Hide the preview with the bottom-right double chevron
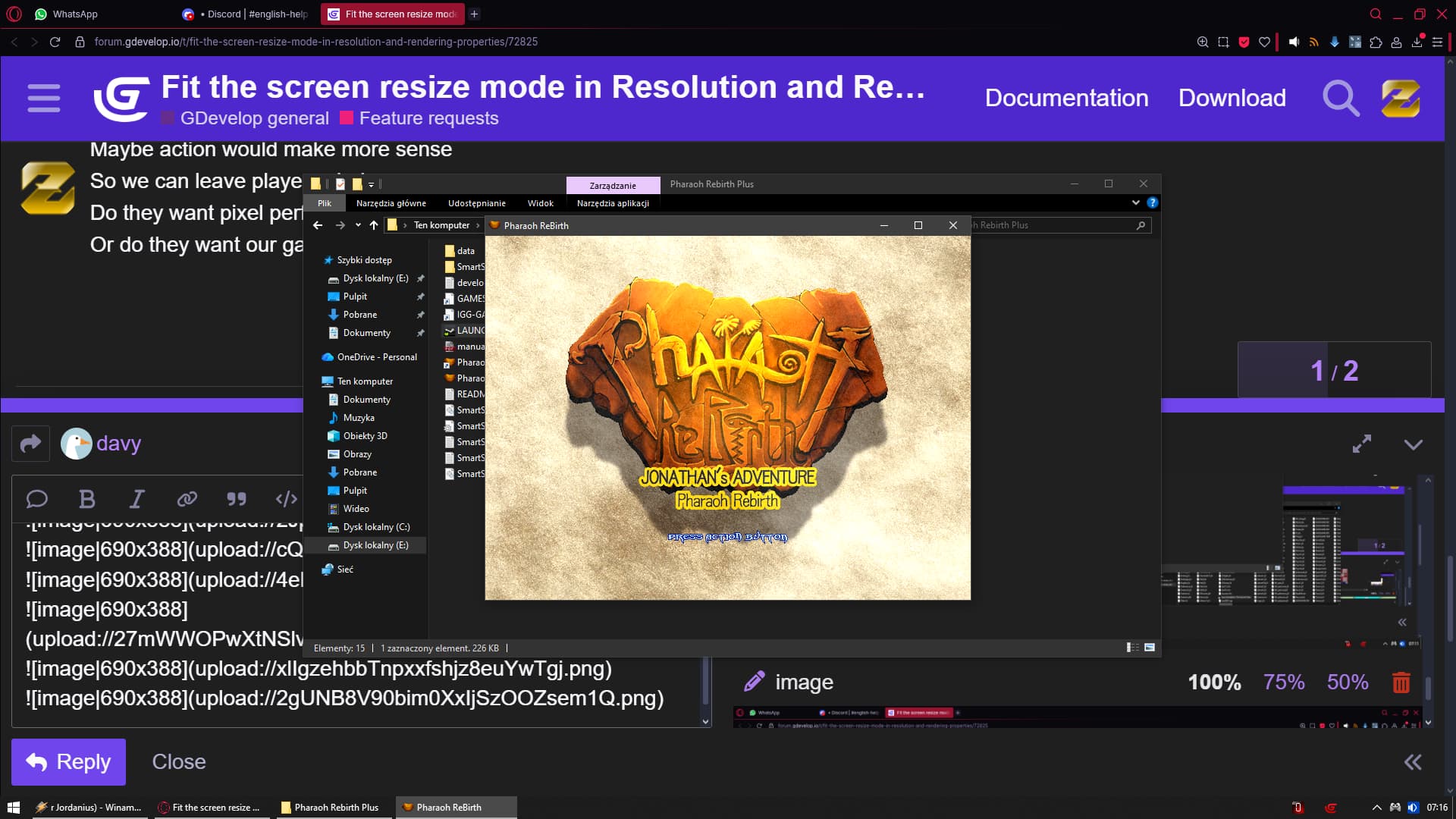 [1412, 762]
